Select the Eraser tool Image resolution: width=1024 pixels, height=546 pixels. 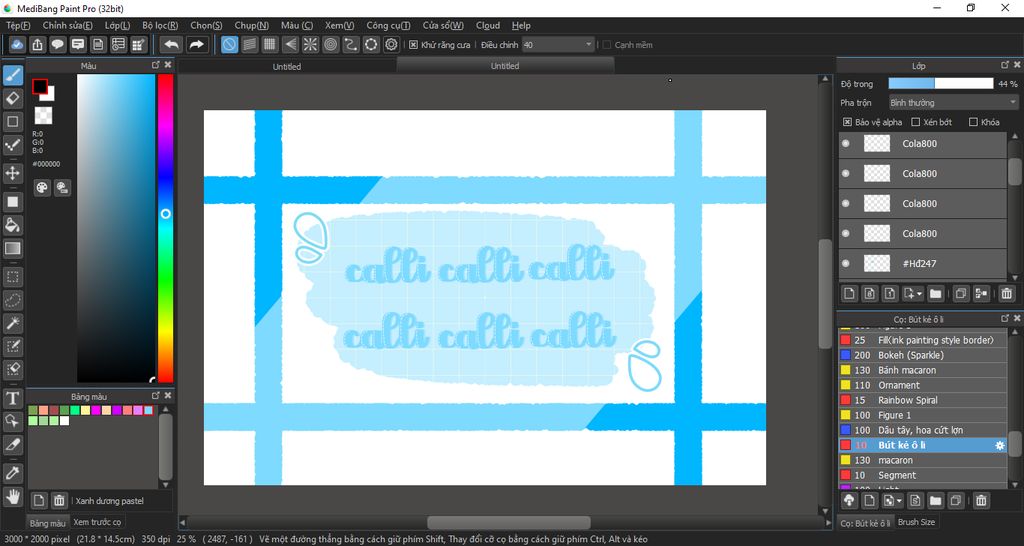pyautogui.click(x=12, y=99)
